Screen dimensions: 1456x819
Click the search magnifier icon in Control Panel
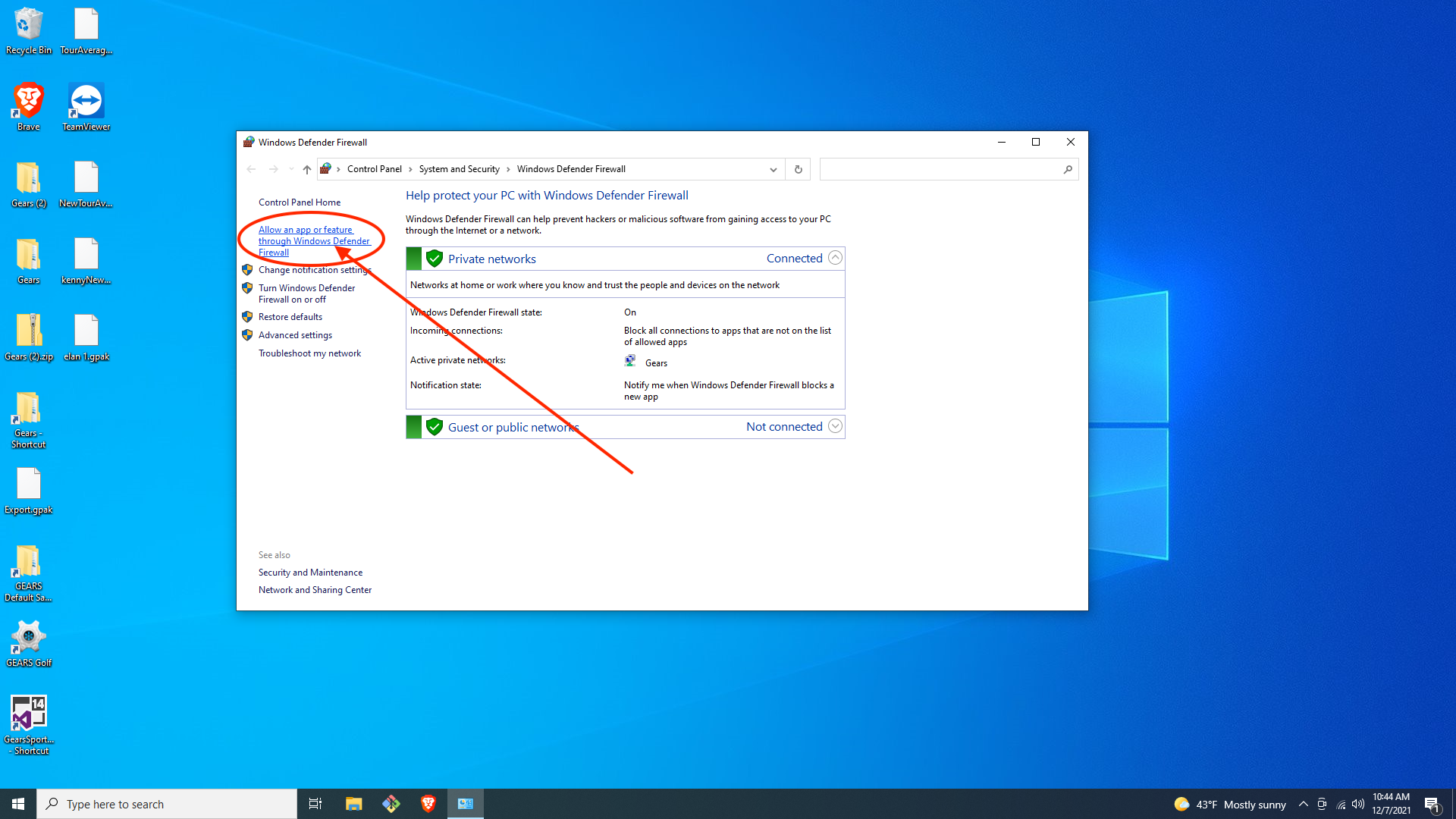1068,169
